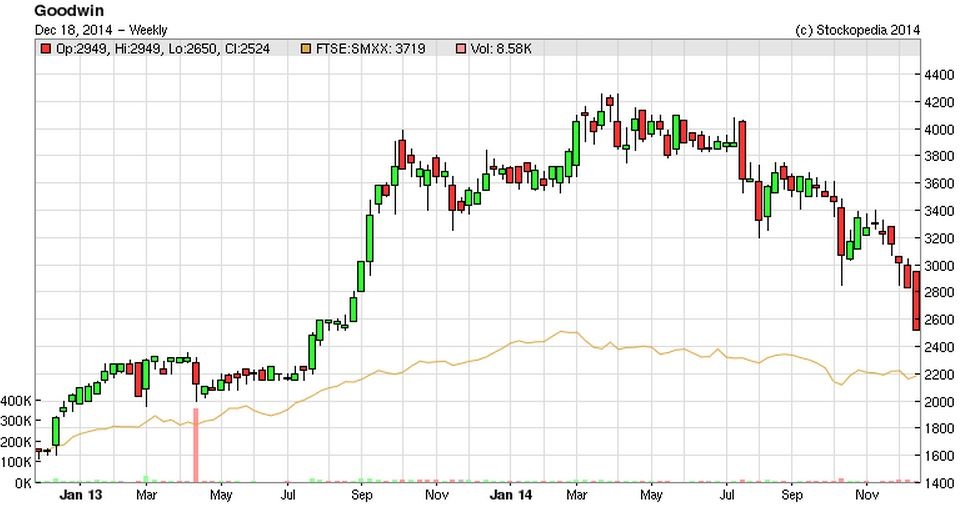The width and height of the screenshot is (962, 519).
Task: Click the 4000 price axis label
Action: point(939,129)
